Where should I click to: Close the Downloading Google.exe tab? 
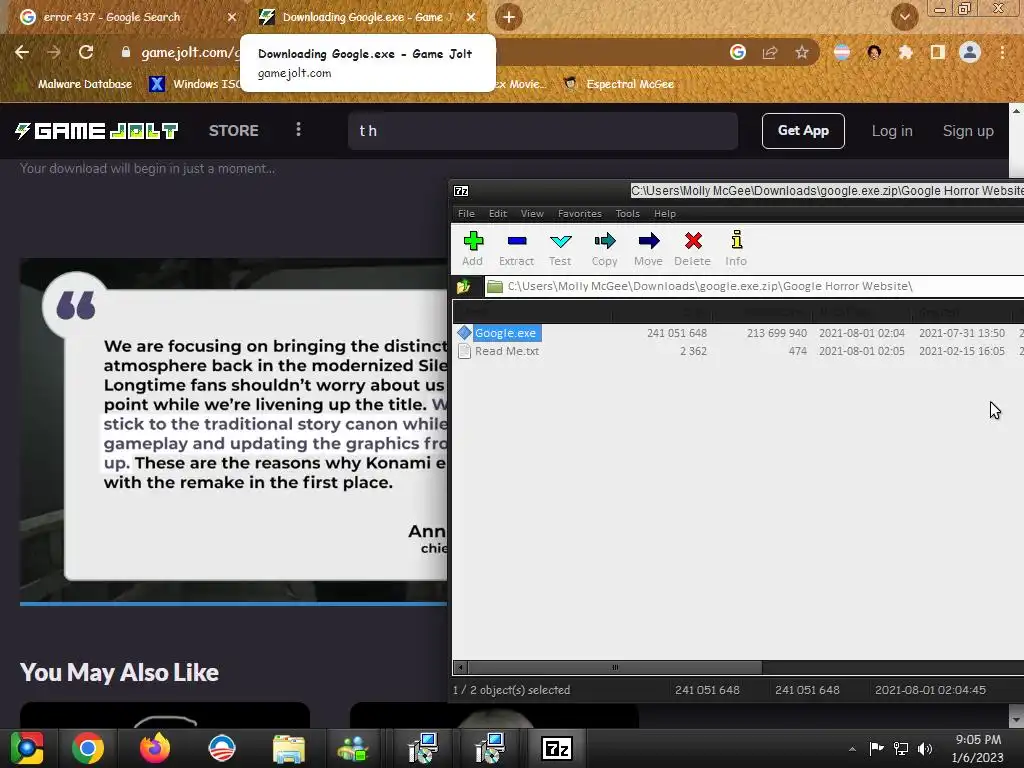point(471,17)
